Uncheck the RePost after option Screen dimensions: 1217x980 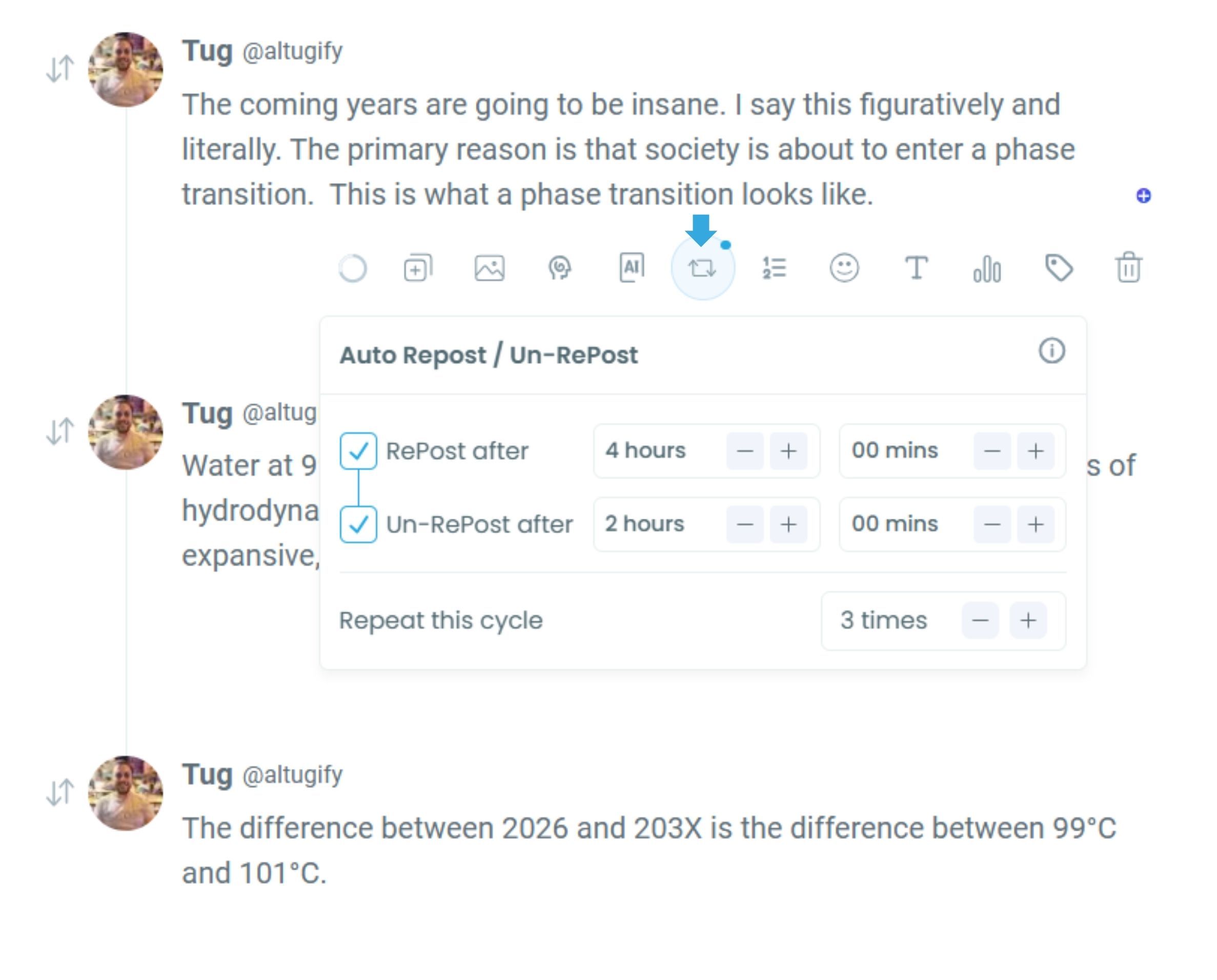point(357,451)
